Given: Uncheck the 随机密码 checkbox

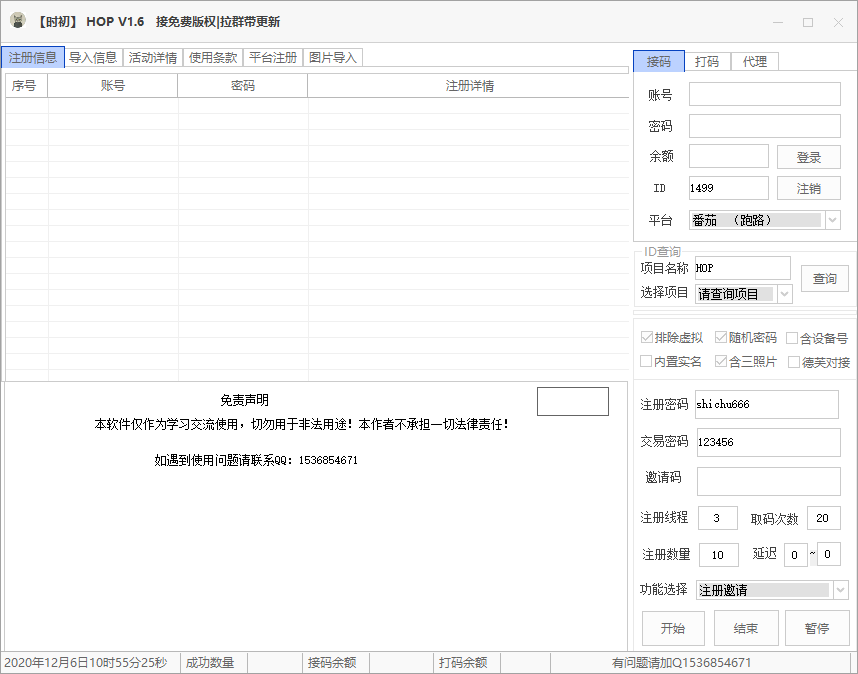Looking at the screenshot, I should pyautogui.click(x=721, y=339).
